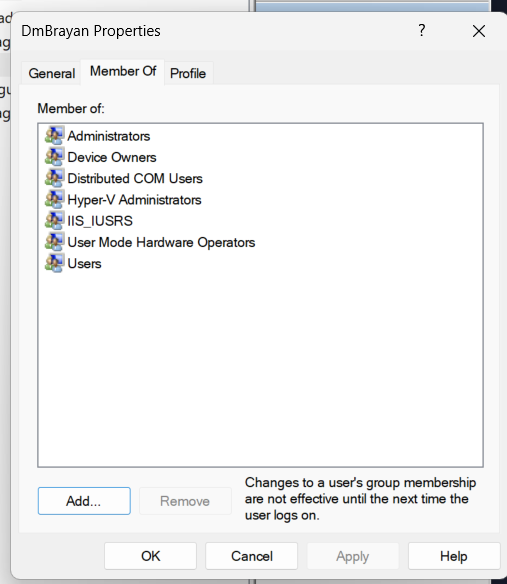Click the Users group icon
This screenshot has width=507, height=584.
point(54,263)
